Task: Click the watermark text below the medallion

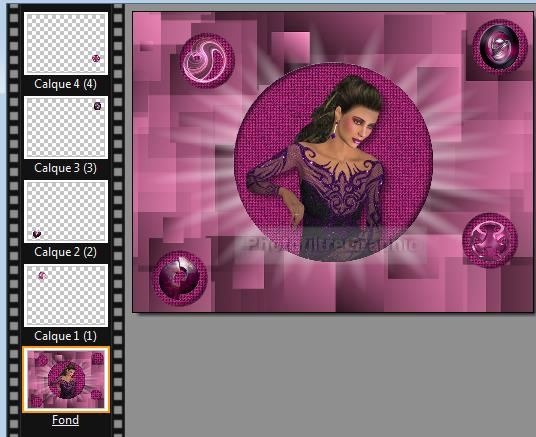Action: [x=332, y=244]
